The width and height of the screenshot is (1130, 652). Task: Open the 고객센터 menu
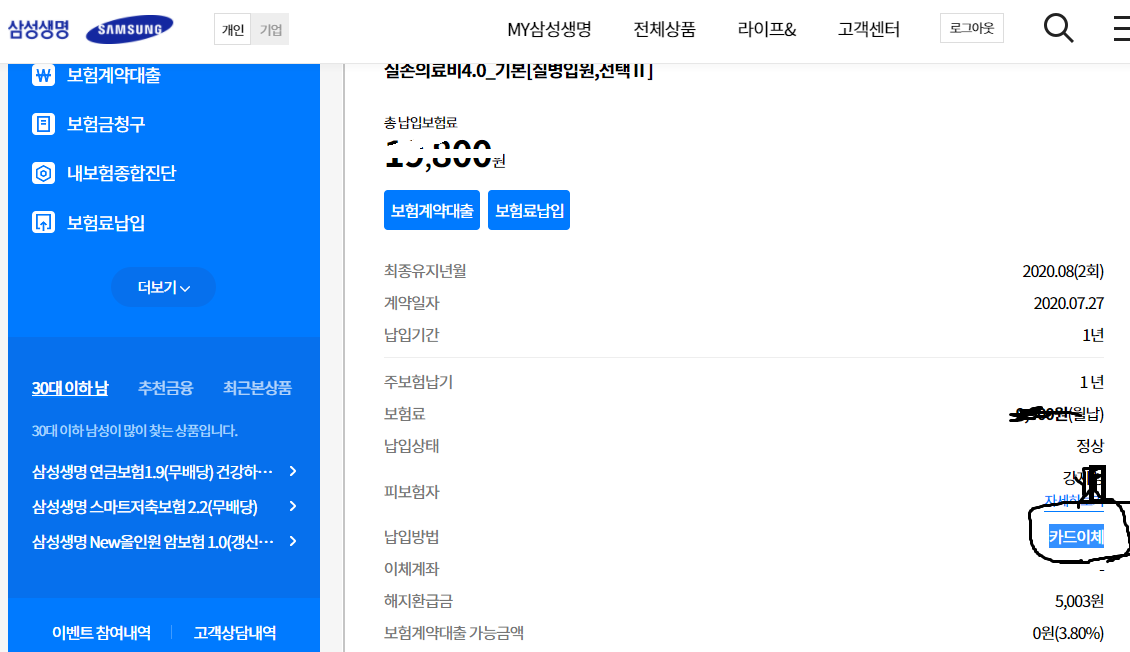point(868,30)
